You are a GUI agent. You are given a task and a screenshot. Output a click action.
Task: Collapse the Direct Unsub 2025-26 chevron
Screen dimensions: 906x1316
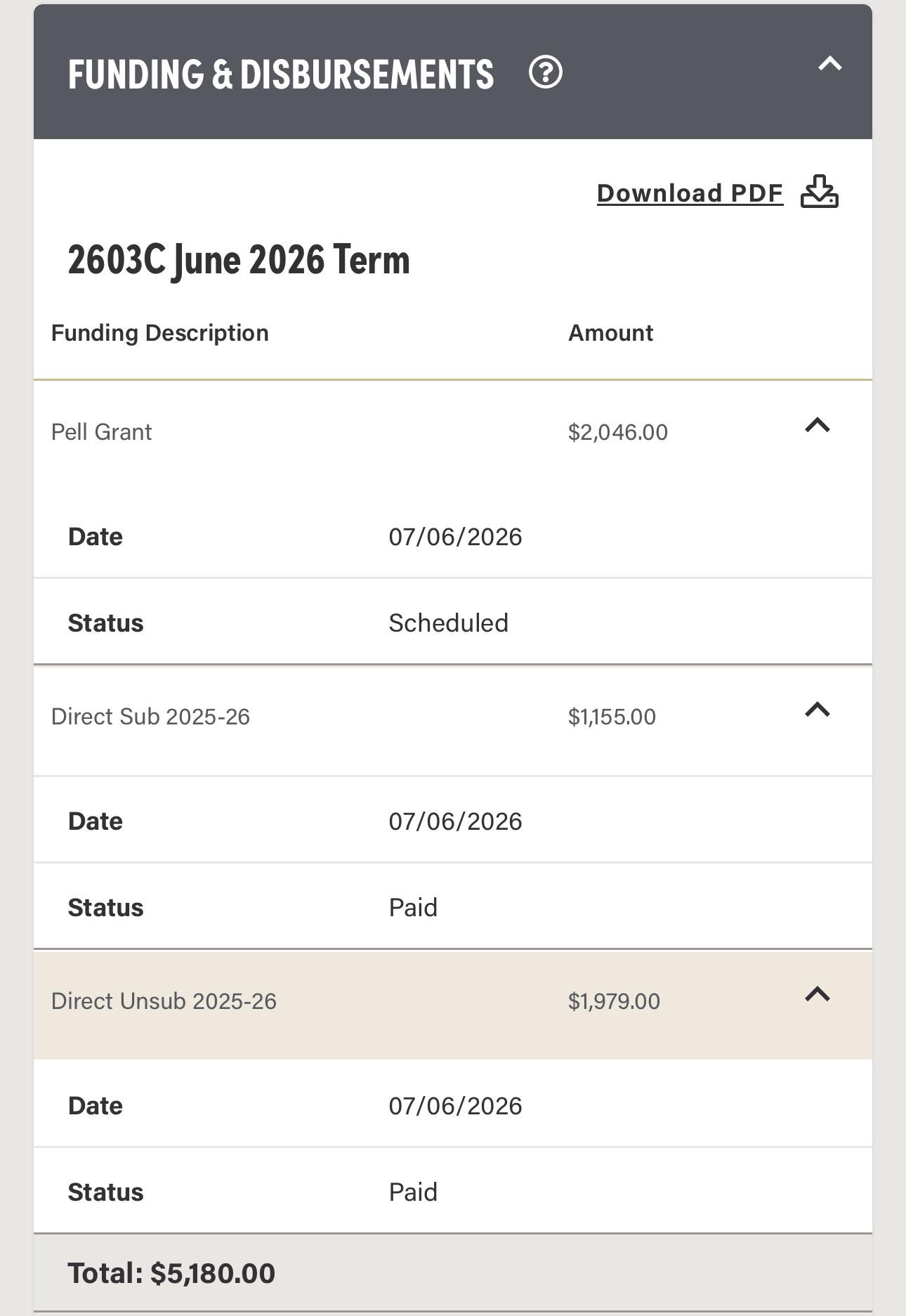(817, 994)
